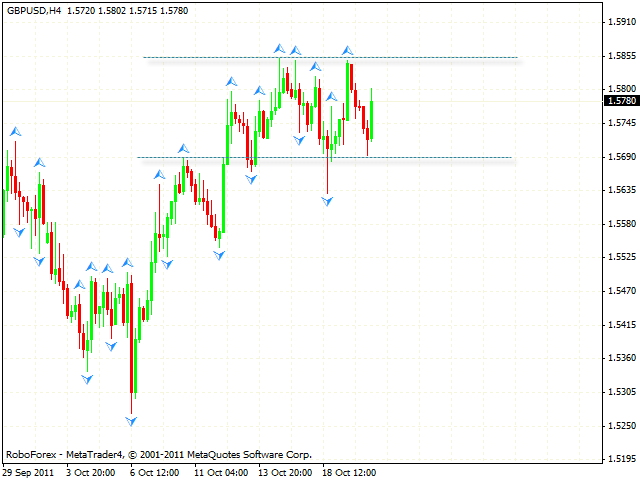
Task: Click the lowest down-fractal arrow on the chart
Action: pos(130,421)
